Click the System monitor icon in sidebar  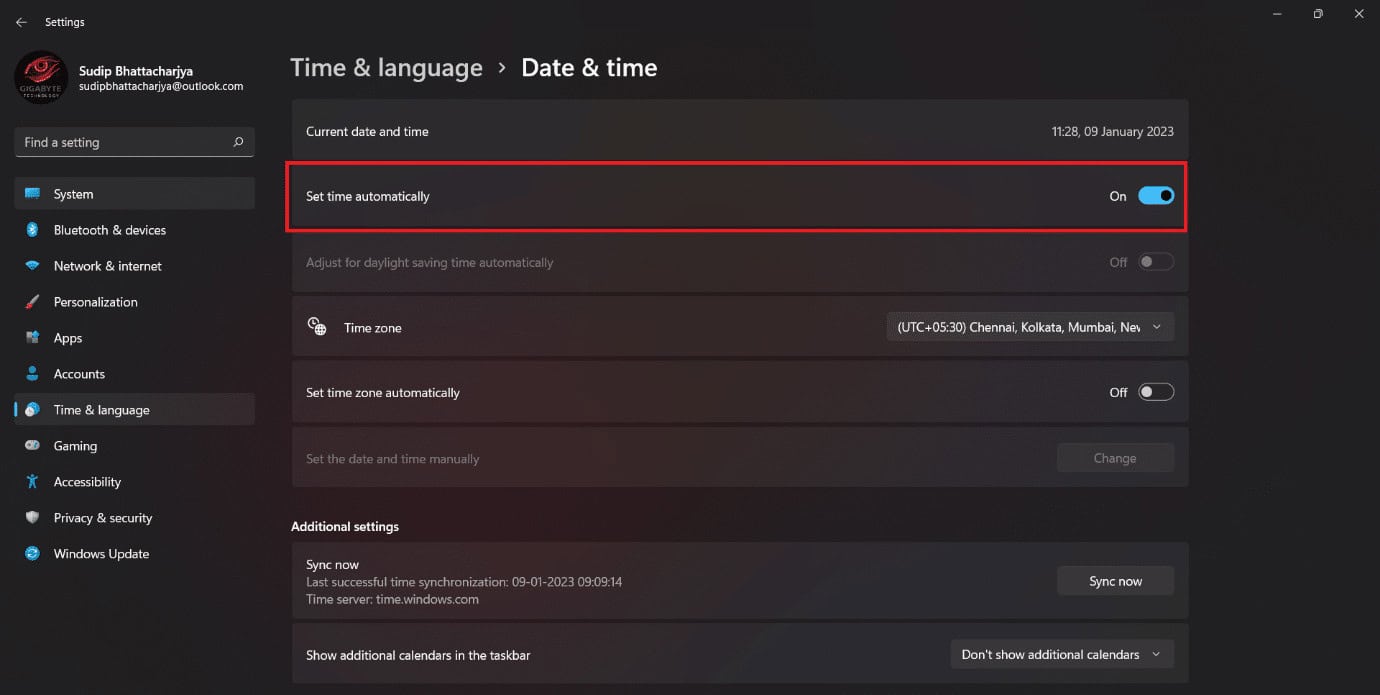pyautogui.click(x=33, y=194)
